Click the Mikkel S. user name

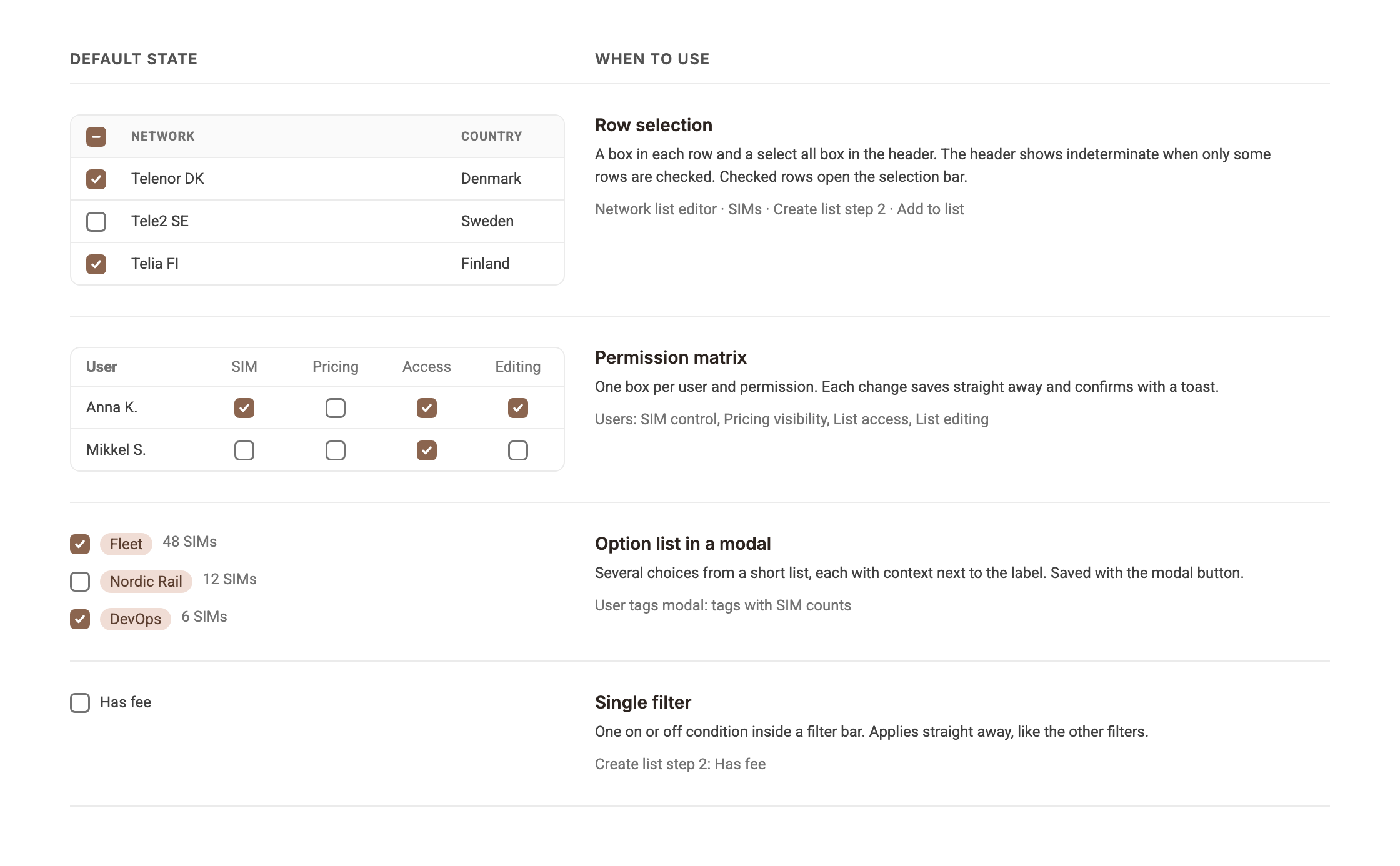116,450
